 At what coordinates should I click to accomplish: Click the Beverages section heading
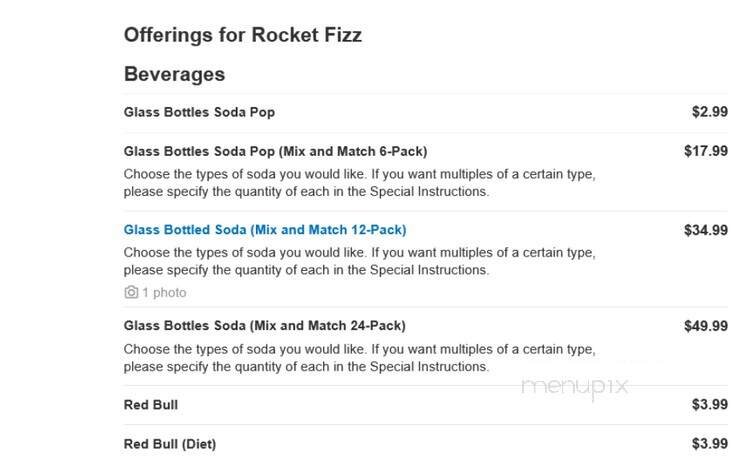174,74
